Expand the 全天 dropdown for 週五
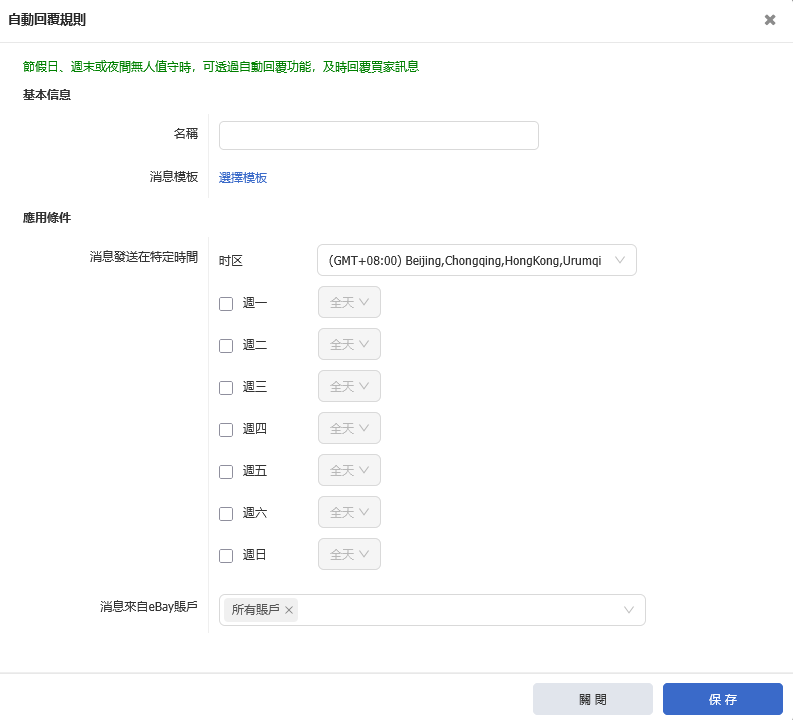 click(349, 471)
